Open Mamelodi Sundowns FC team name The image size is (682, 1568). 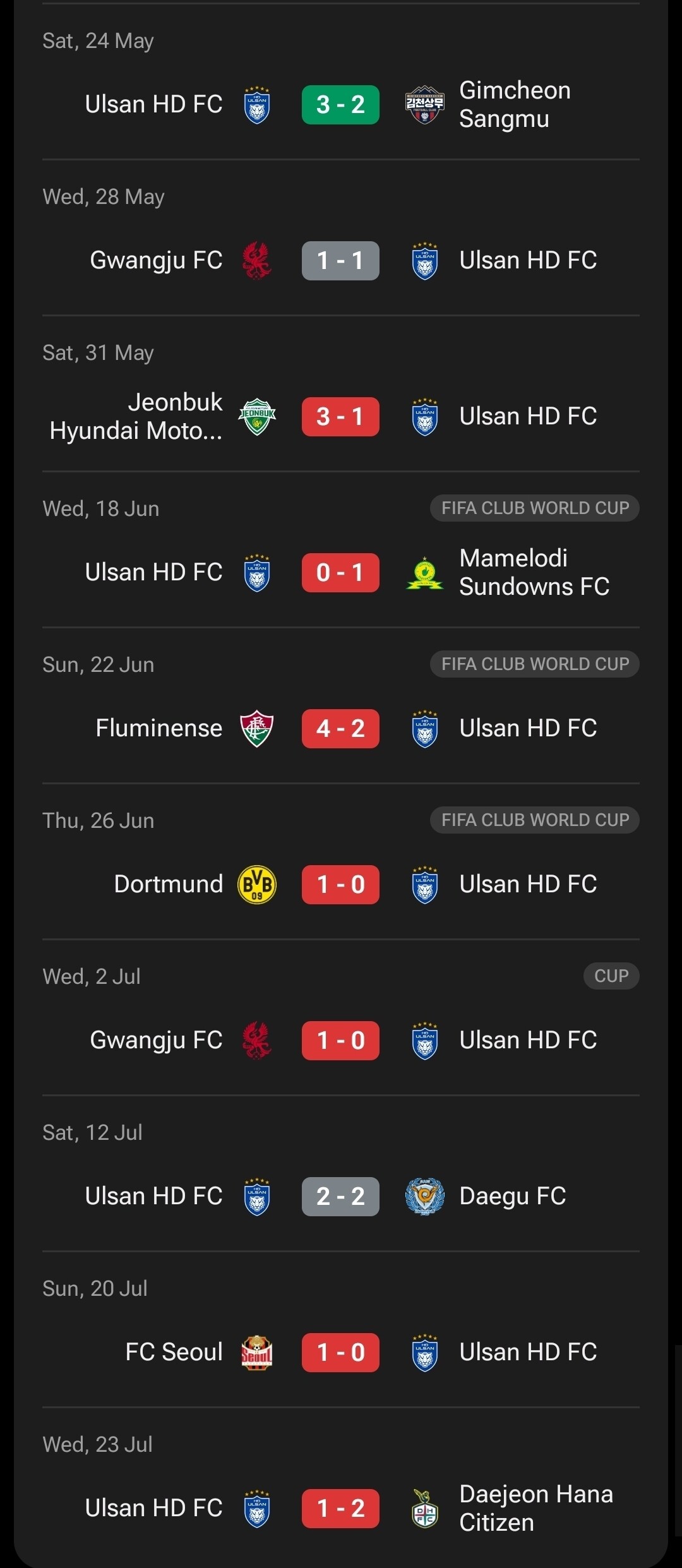point(534,573)
